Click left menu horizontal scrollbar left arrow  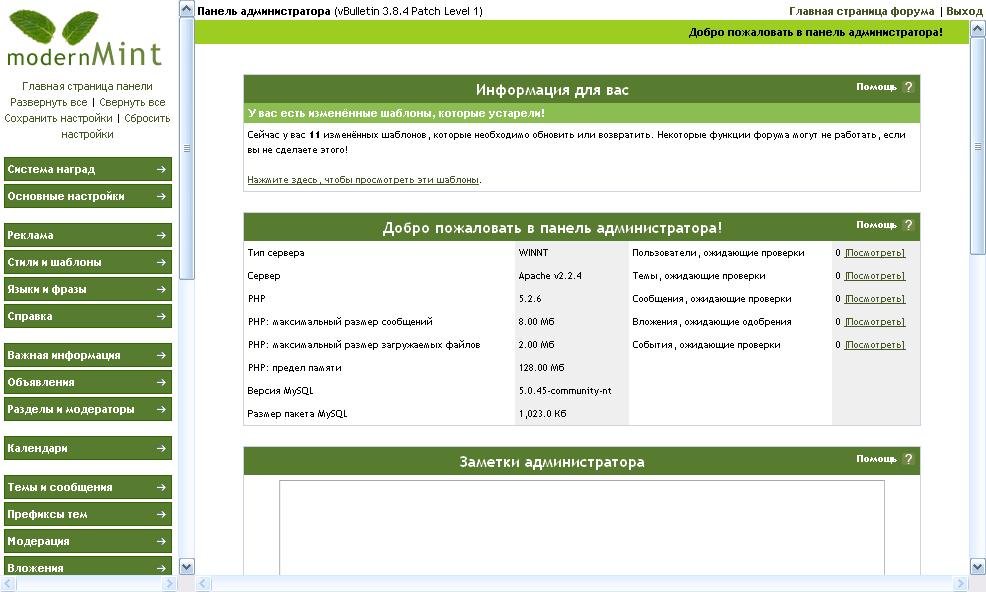[x=7, y=584]
